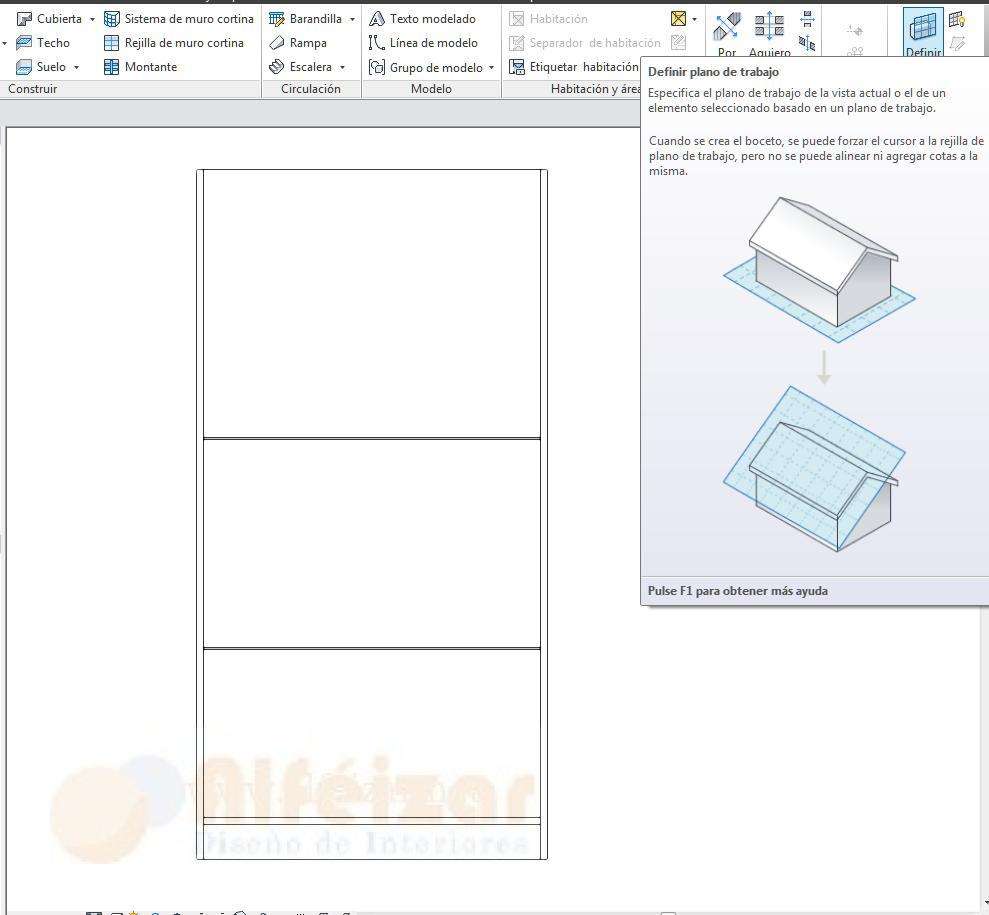Open the Cubierta dropdown arrow
Image resolution: width=989 pixels, height=915 pixels.
92,19
